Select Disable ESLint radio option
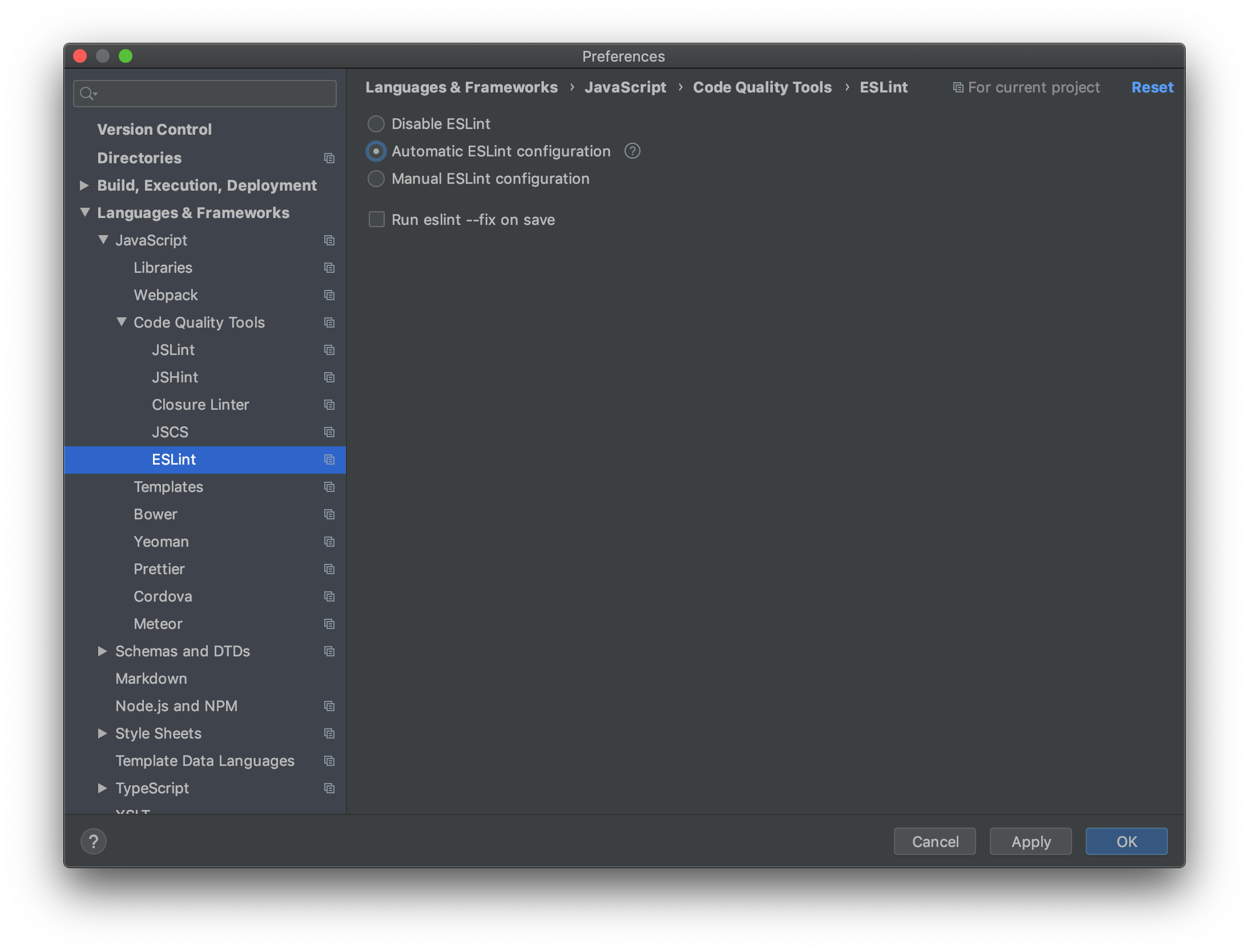Image resolution: width=1249 pixels, height=952 pixels. point(376,124)
